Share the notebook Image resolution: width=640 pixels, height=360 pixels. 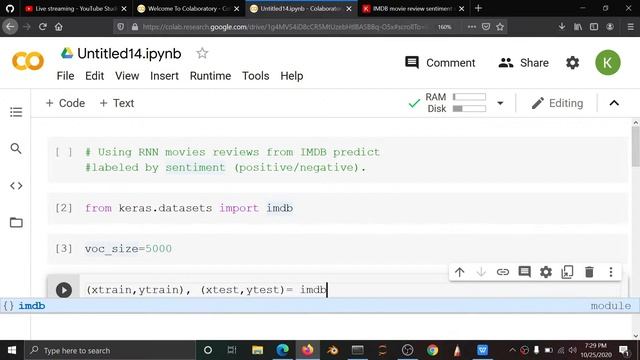pyautogui.click(x=524, y=63)
